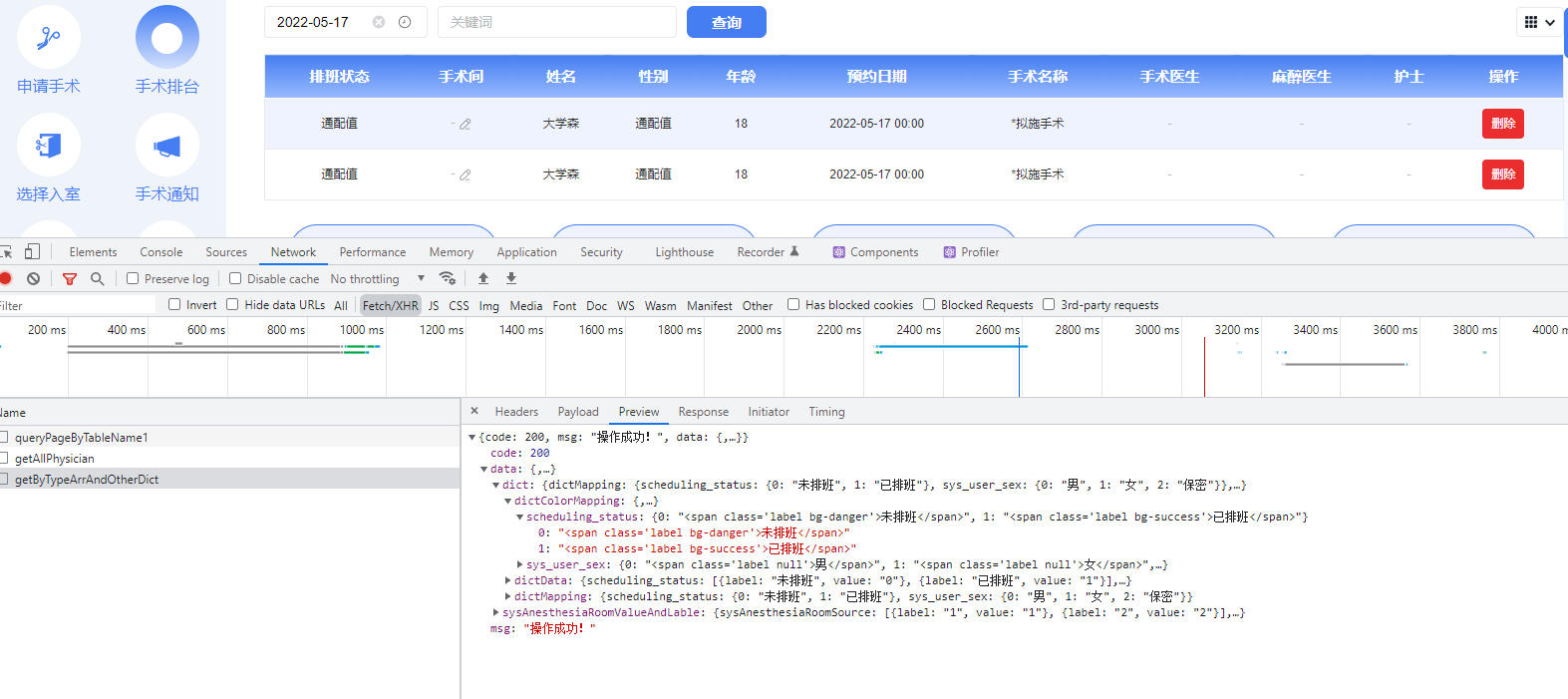Screen dimensions: 1568x699
Task: Open the React Components panel
Action: [875, 252]
